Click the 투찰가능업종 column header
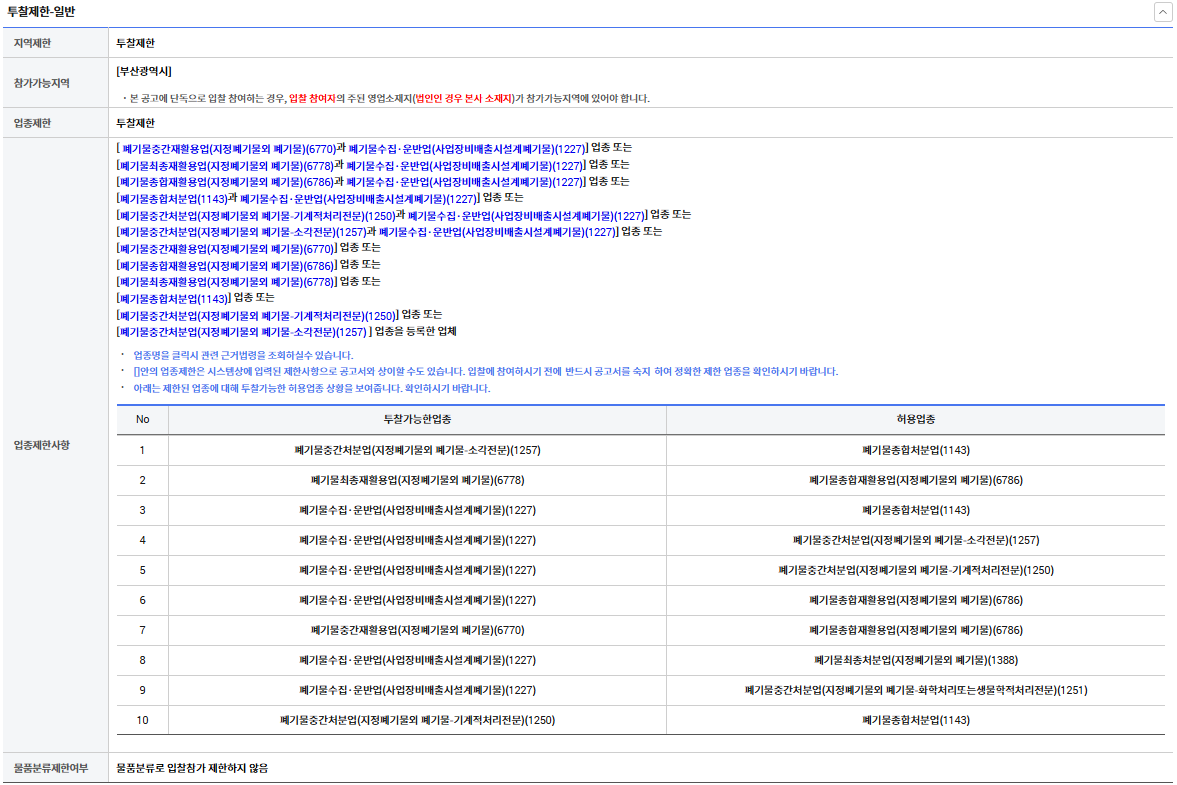 tap(417, 420)
